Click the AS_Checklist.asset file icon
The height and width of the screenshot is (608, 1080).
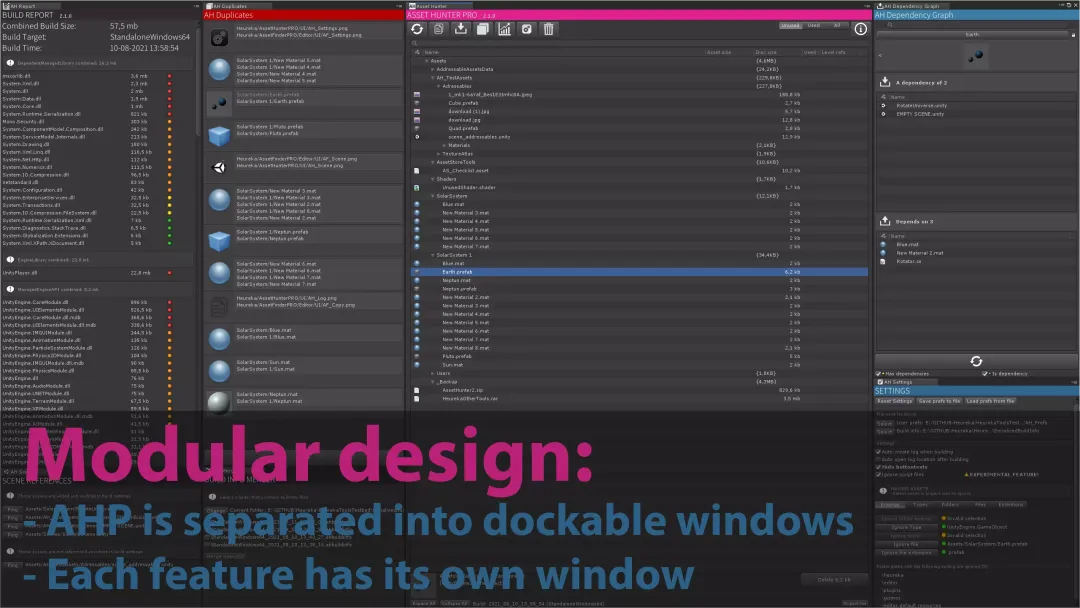417,170
